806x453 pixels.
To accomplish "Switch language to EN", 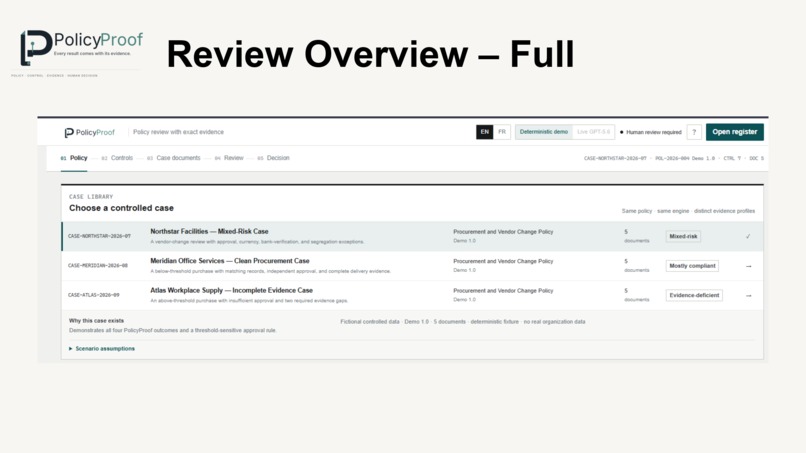I will pos(484,132).
